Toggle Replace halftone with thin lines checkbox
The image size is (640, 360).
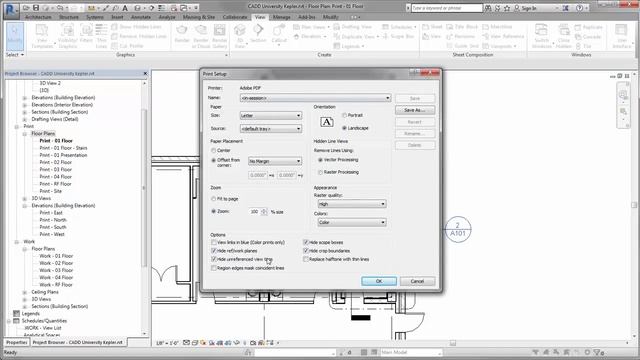click(306, 259)
